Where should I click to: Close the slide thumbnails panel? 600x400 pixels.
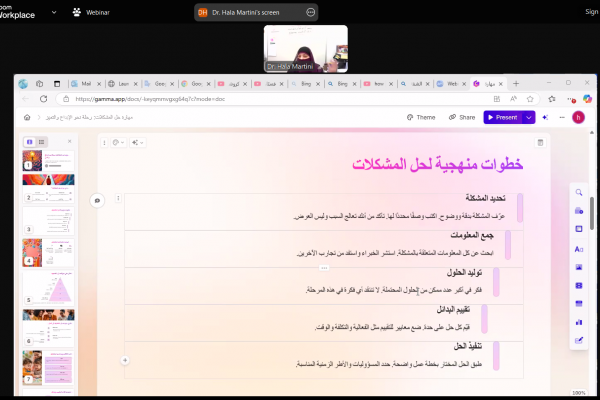coord(69,142)
